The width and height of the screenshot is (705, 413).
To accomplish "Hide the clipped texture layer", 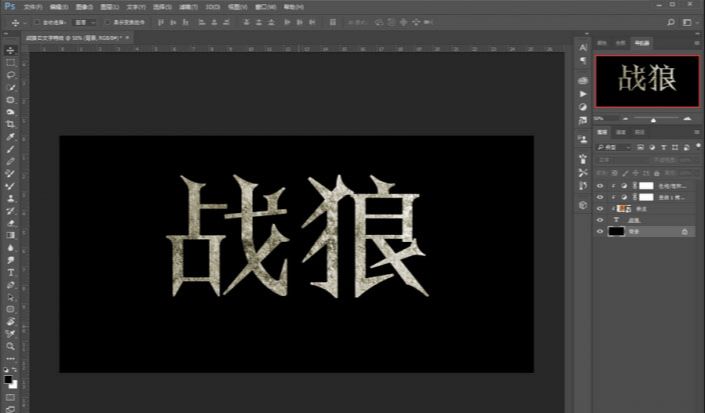I will click(x=600, y=209).
